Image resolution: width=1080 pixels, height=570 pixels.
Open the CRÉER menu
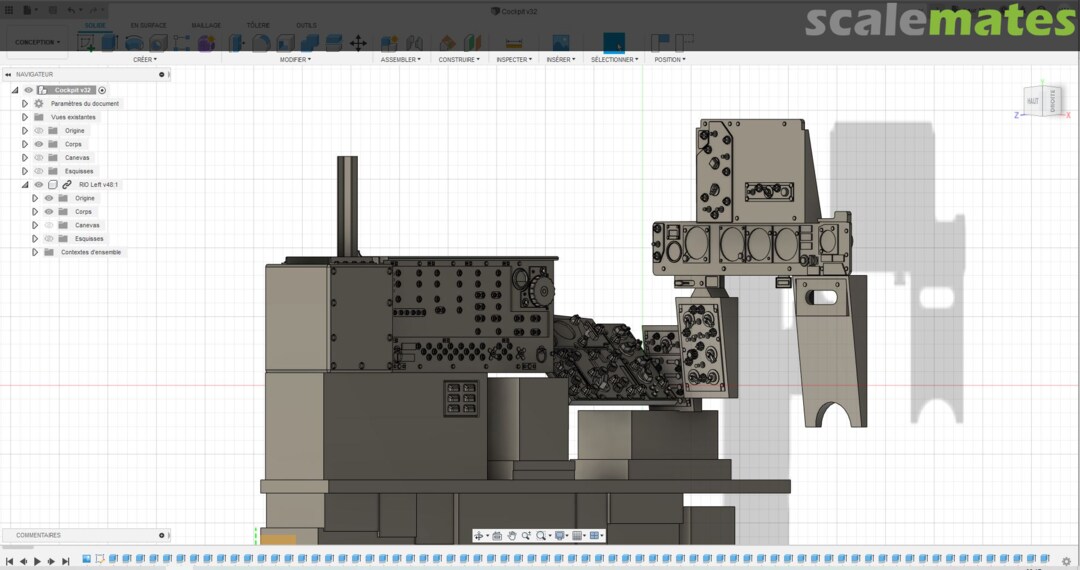click(x=145, y=60)
